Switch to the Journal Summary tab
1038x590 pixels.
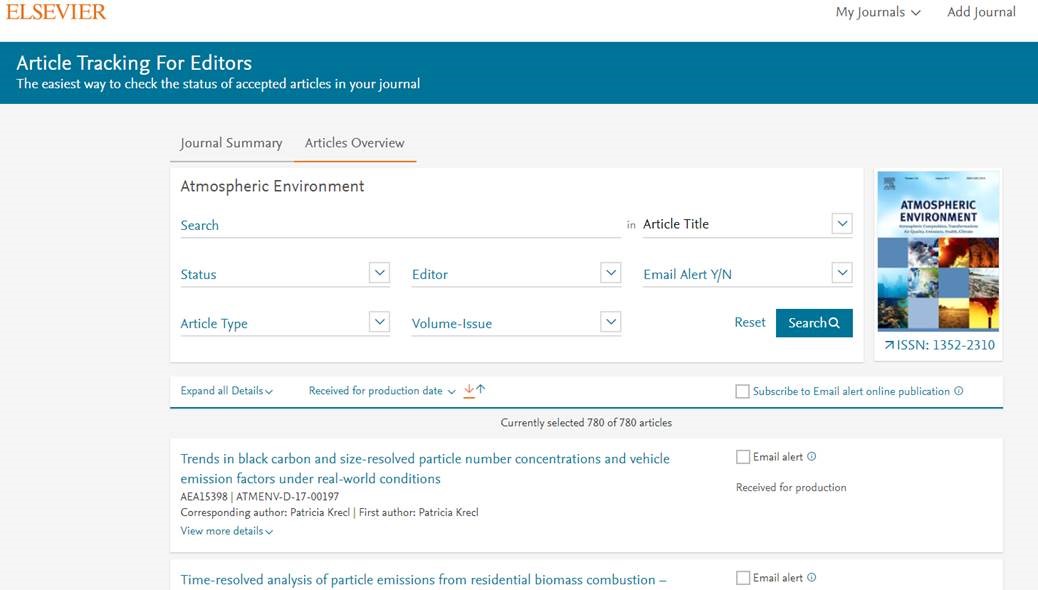(231, 143)
